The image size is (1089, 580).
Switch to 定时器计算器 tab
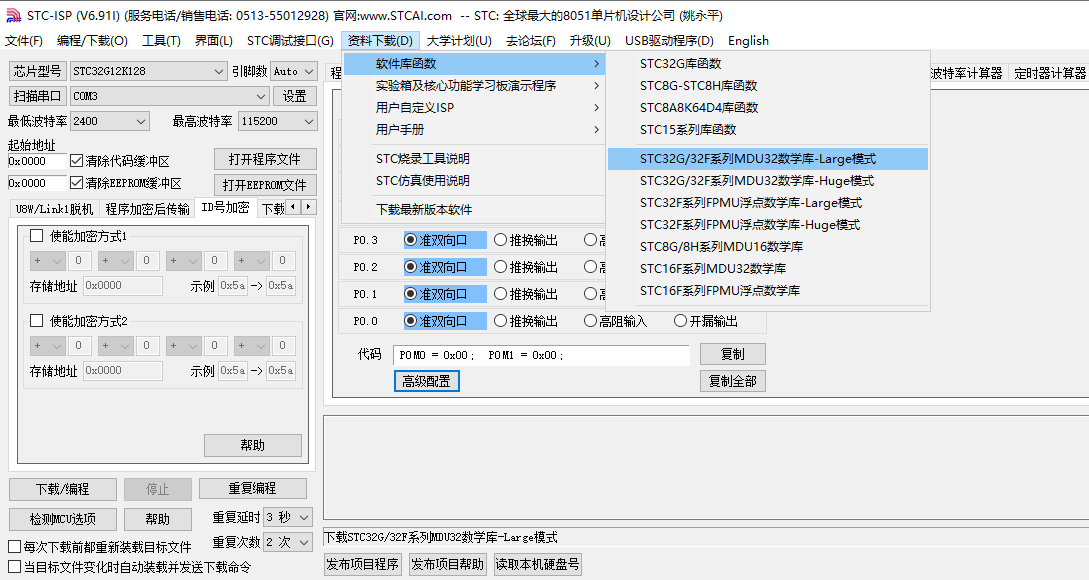pos(1049,73)
